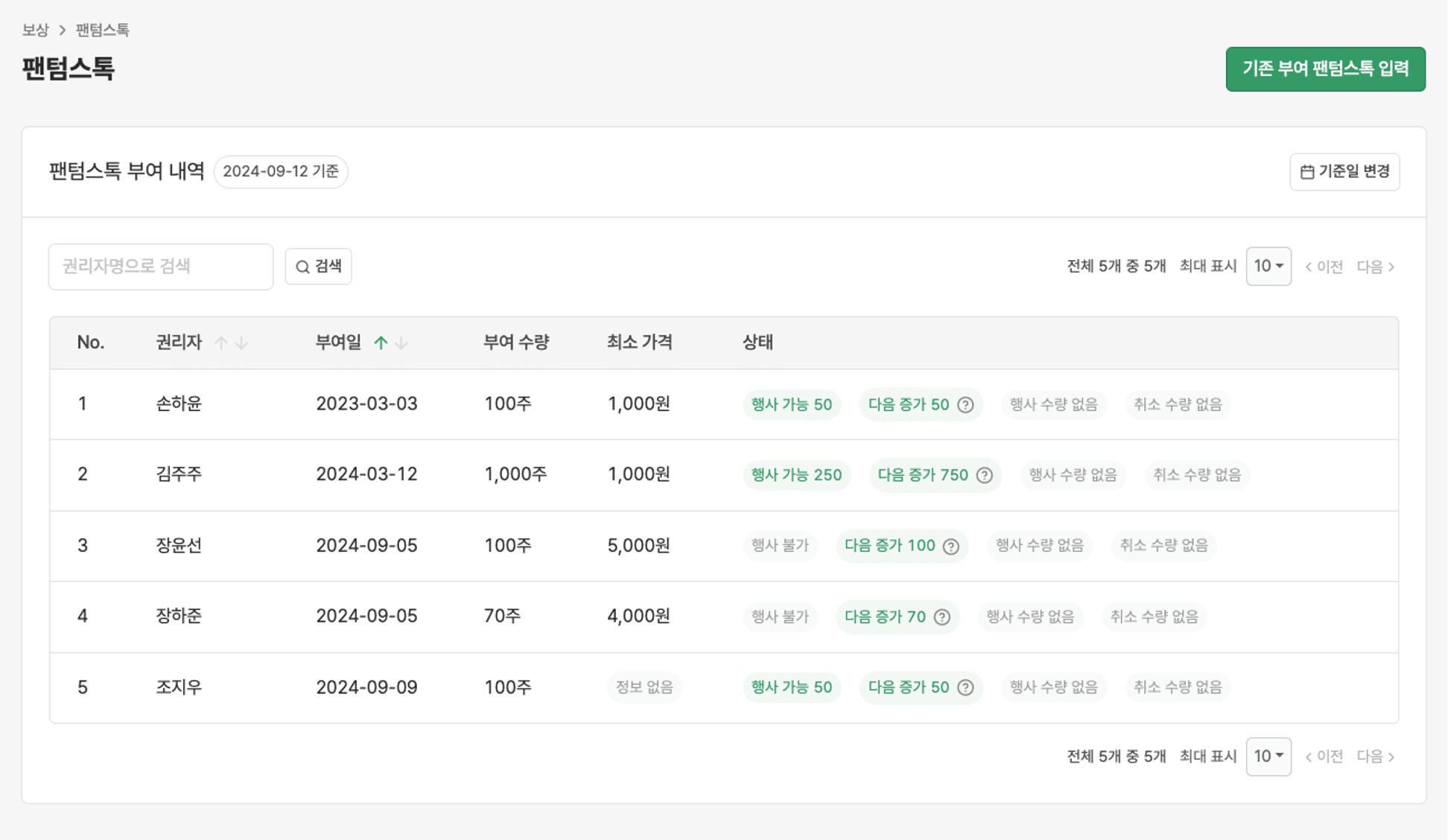
Task: Click 기존 부여 팬텀스톡 입력 button
Action: 1325,69
